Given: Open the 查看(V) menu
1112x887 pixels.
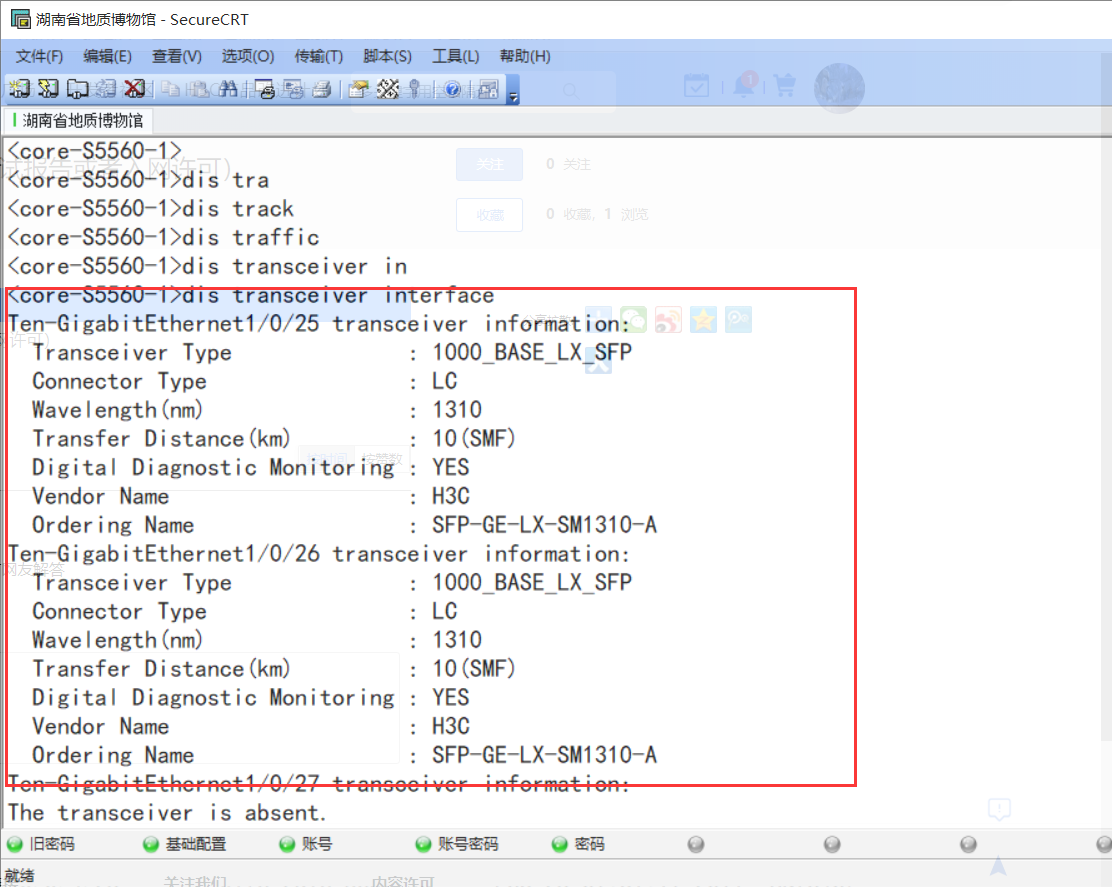Looking at the screenshot, I should [x=177, y=57].
